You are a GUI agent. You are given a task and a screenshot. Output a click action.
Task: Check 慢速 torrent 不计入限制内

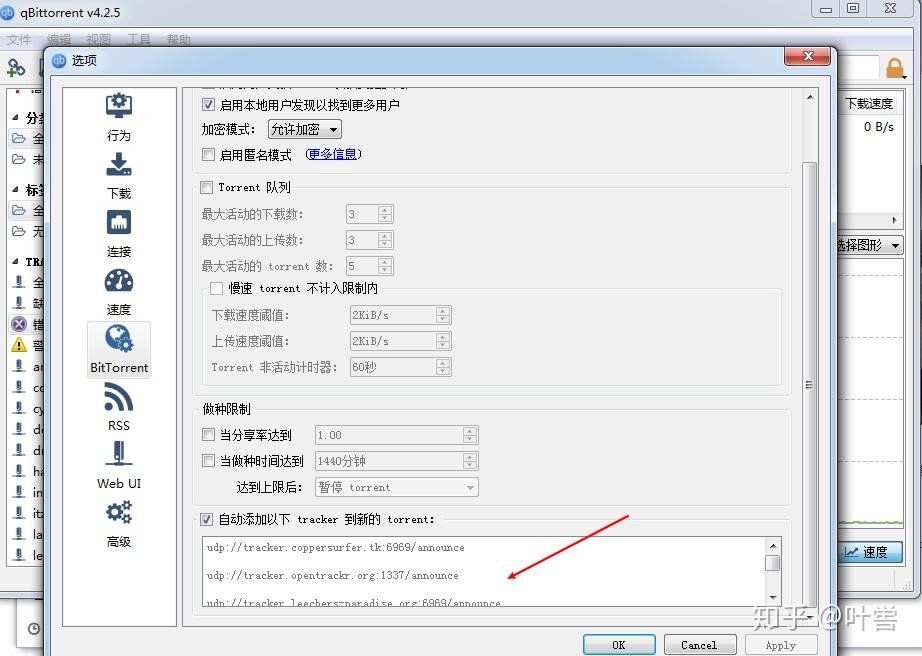point(216,288)
